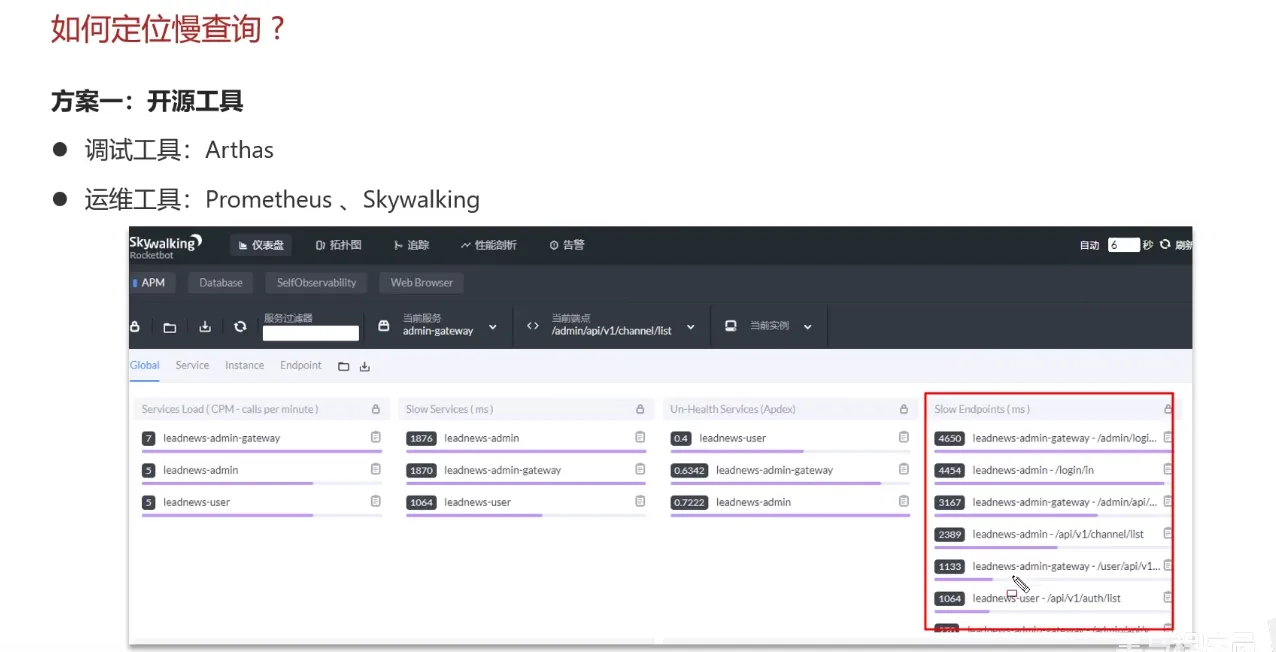Screen dimensions: 1276x652
Task: Open the 追踪 trace page
Action: point(411,245)
